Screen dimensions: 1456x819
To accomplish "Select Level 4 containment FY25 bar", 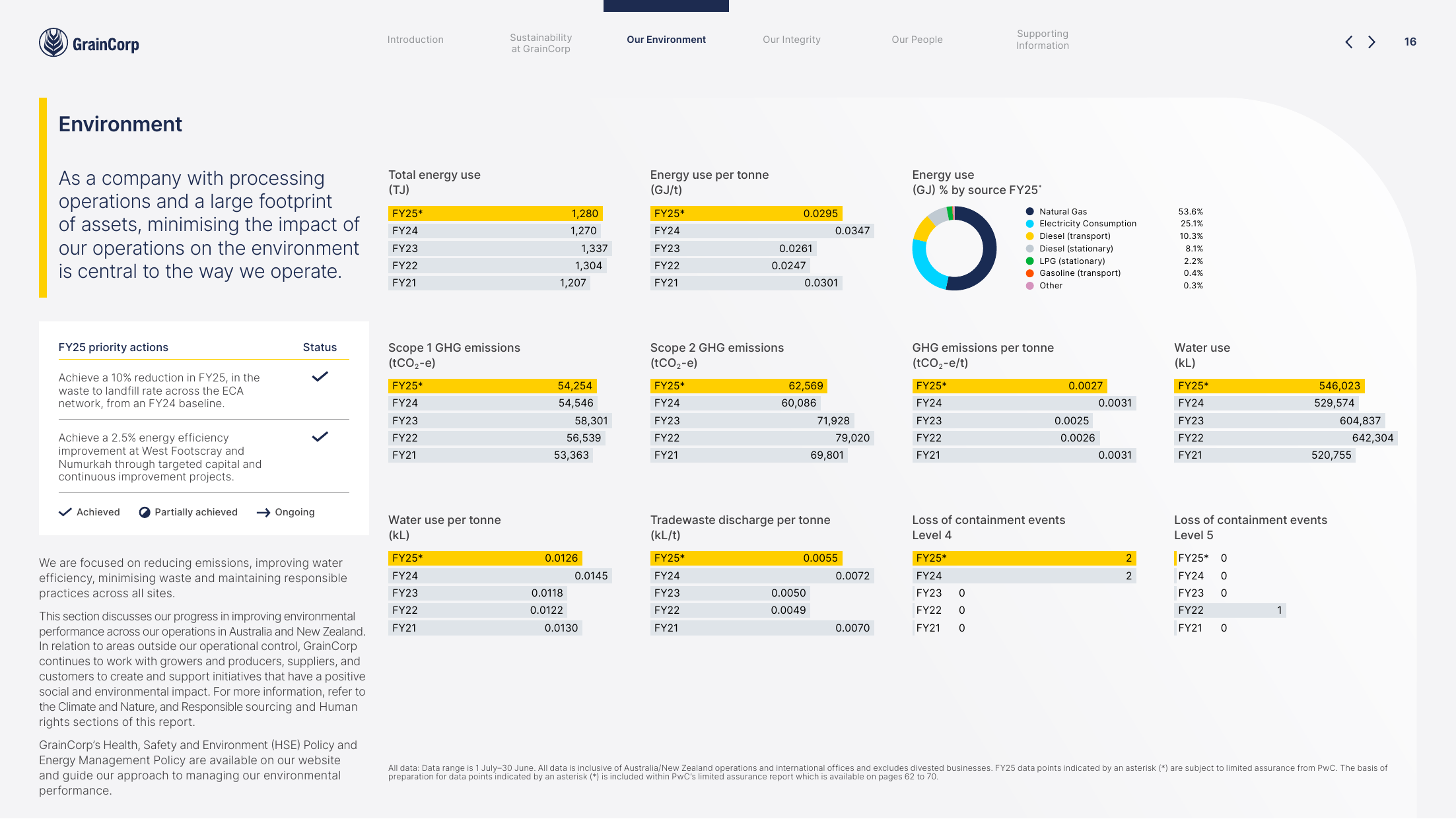I will tap(1024, 558).
